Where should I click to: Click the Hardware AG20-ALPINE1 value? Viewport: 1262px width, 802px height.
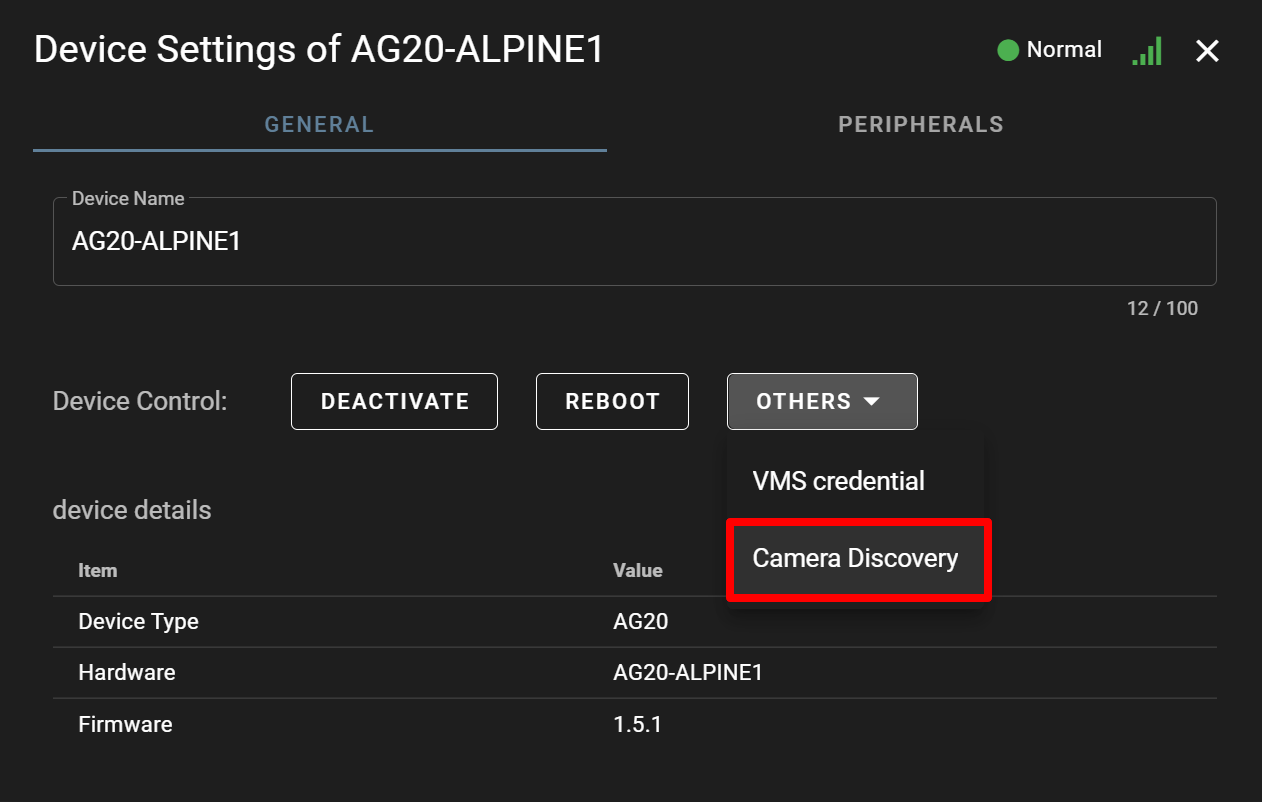pos(687,672)
